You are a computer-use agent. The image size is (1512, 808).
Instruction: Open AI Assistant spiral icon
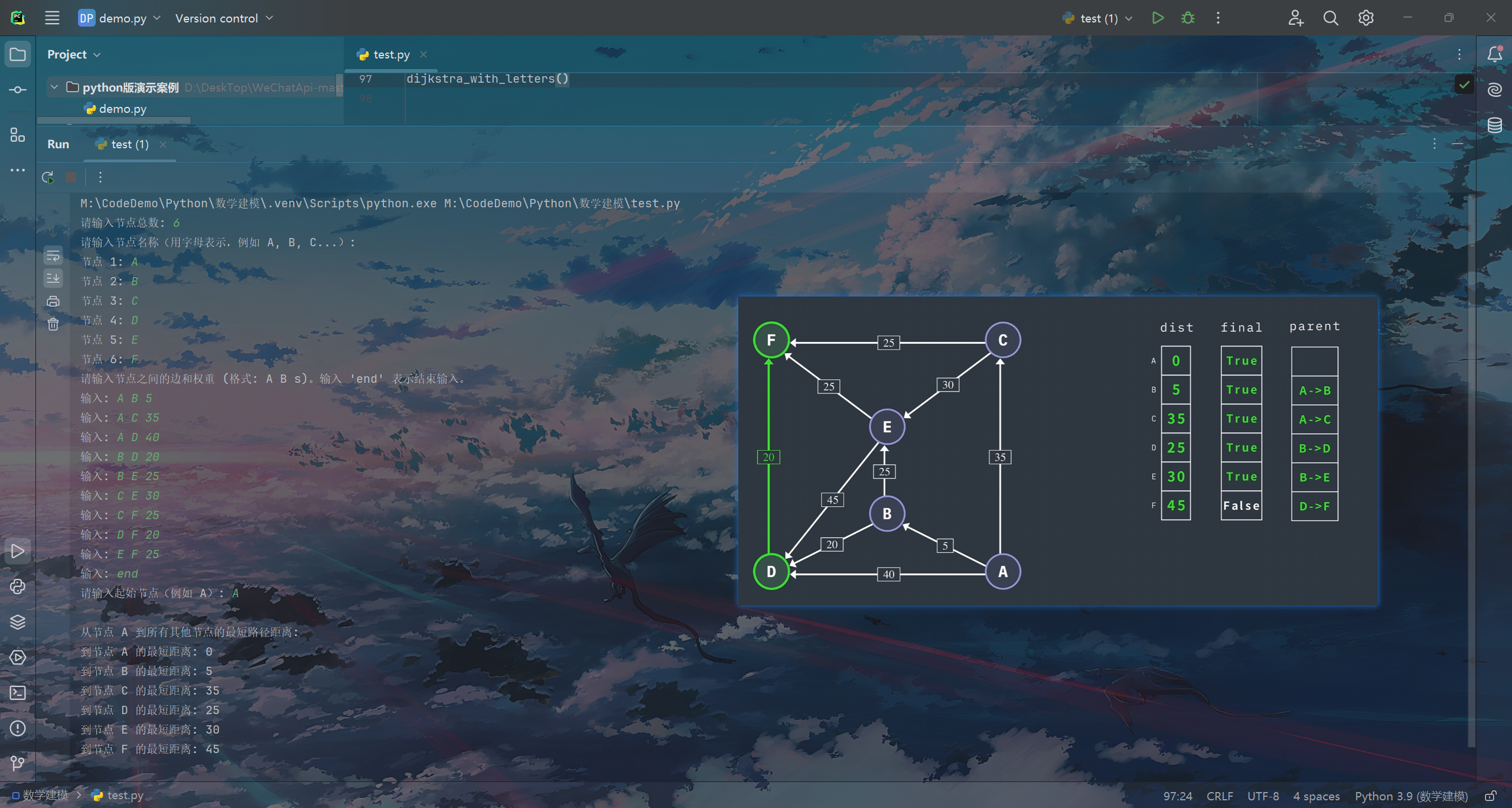pos(1495,90)
